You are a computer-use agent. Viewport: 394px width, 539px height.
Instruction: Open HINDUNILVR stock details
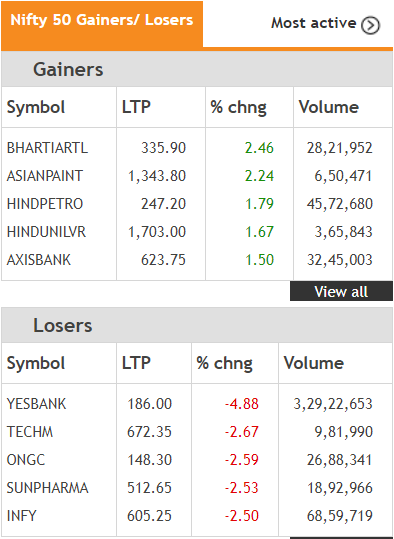(x=46, y=232)
